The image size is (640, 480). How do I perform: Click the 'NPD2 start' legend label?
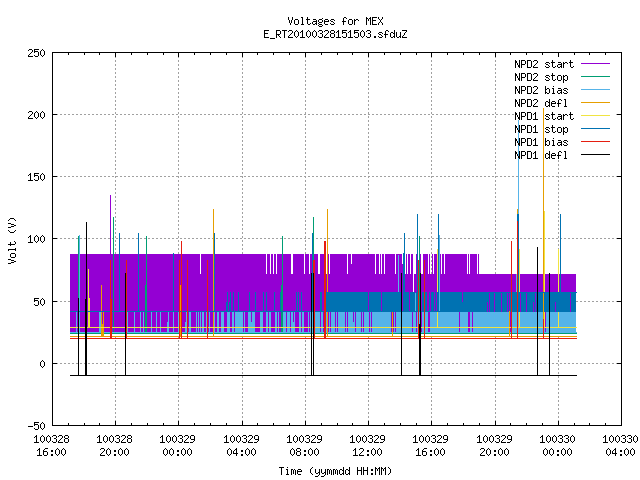(544, 64)
